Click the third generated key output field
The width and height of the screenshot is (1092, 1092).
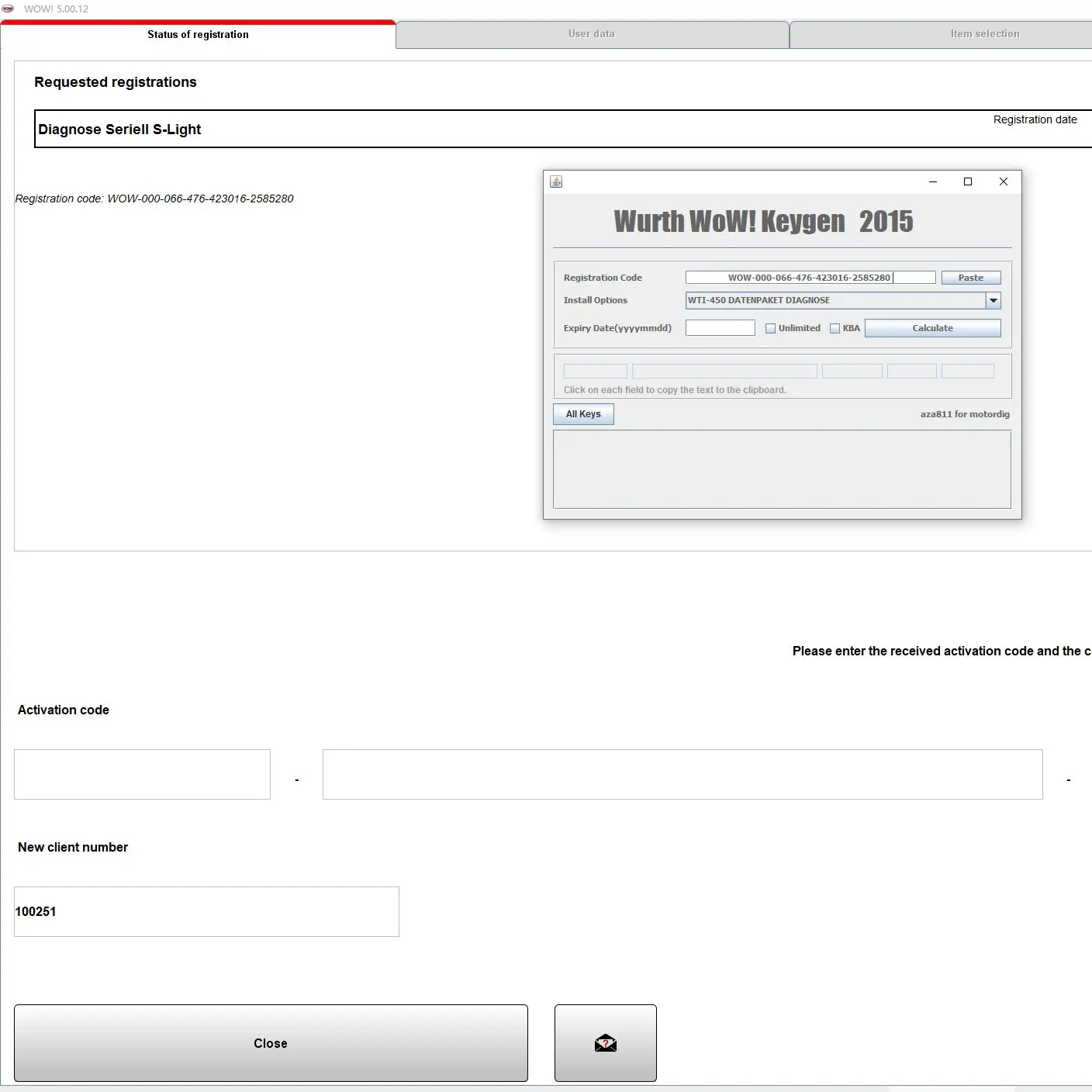(852, 371)
